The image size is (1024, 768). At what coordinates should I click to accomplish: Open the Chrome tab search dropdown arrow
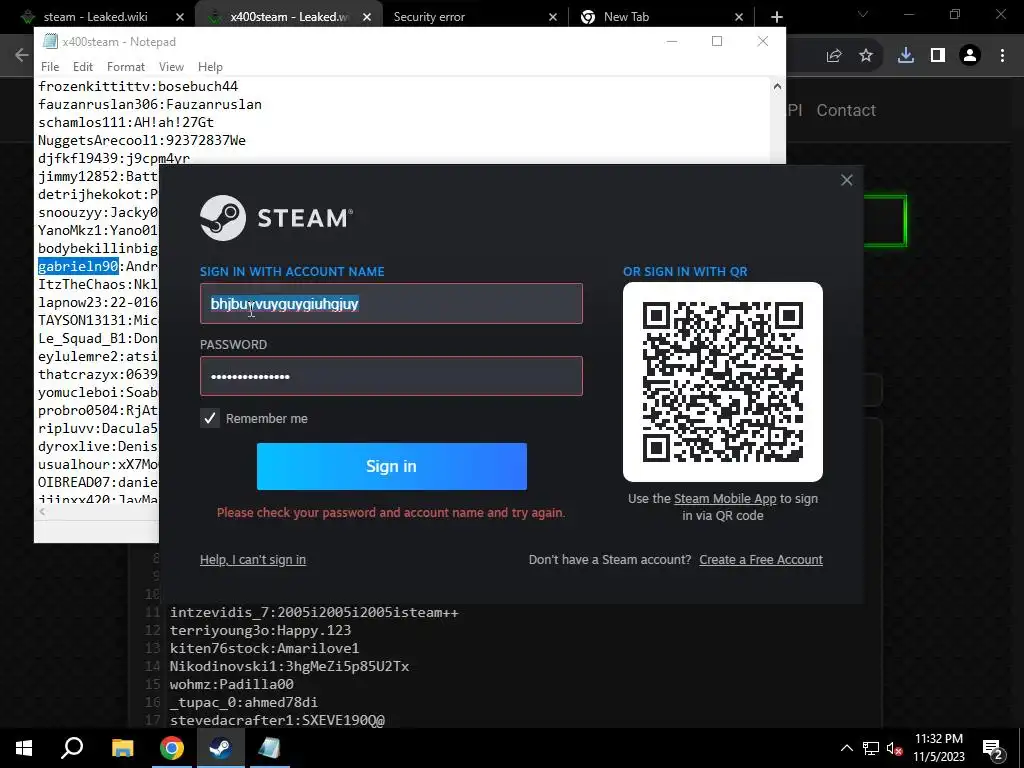point(863,14)
